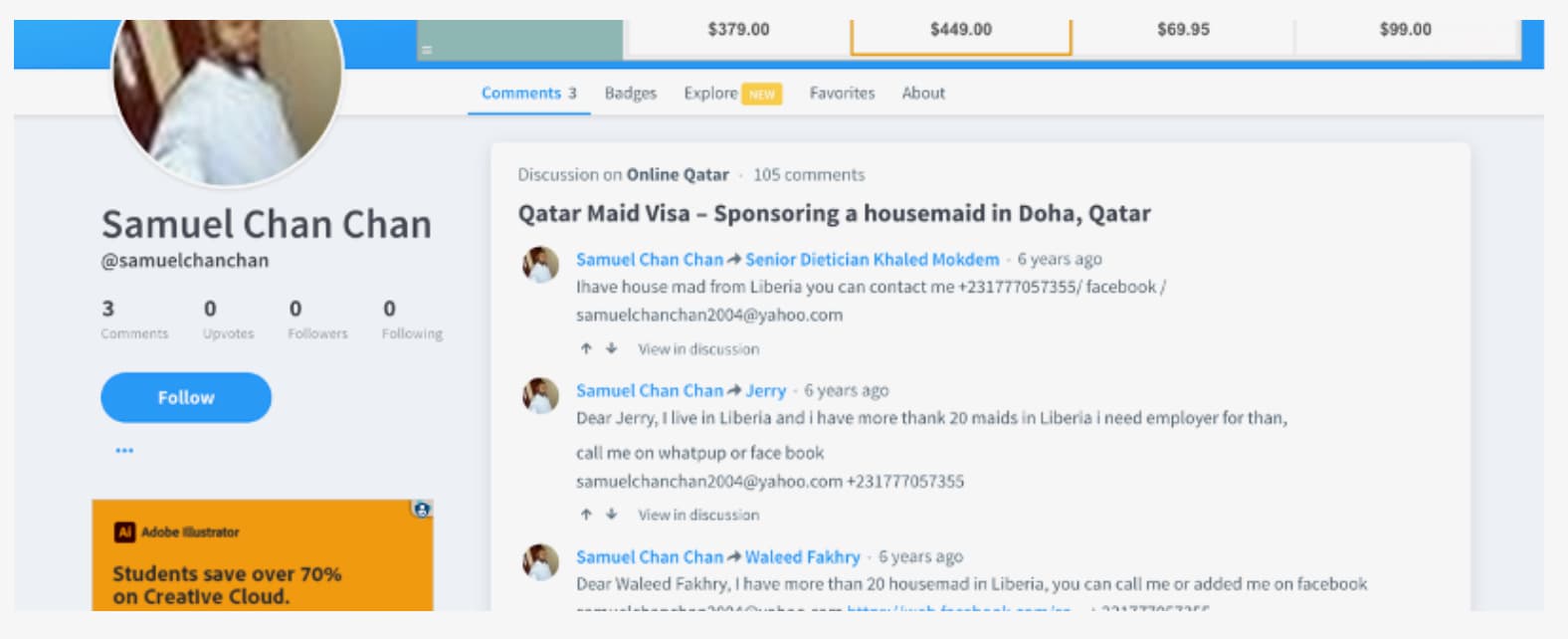The height and width of the screenshot is (639, 1568).
Task: Open the Favorites tab
Action: point(843,93)
